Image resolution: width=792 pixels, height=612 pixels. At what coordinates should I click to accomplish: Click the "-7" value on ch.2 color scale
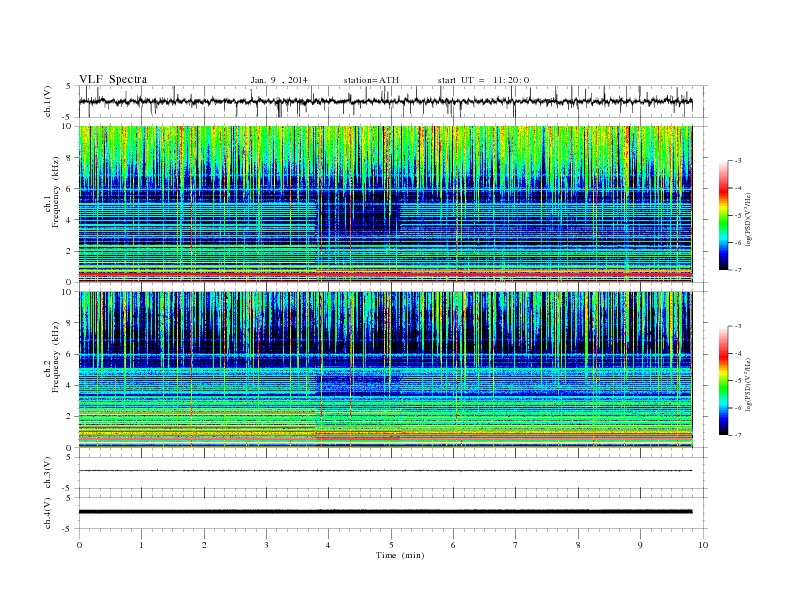point(738,435)
